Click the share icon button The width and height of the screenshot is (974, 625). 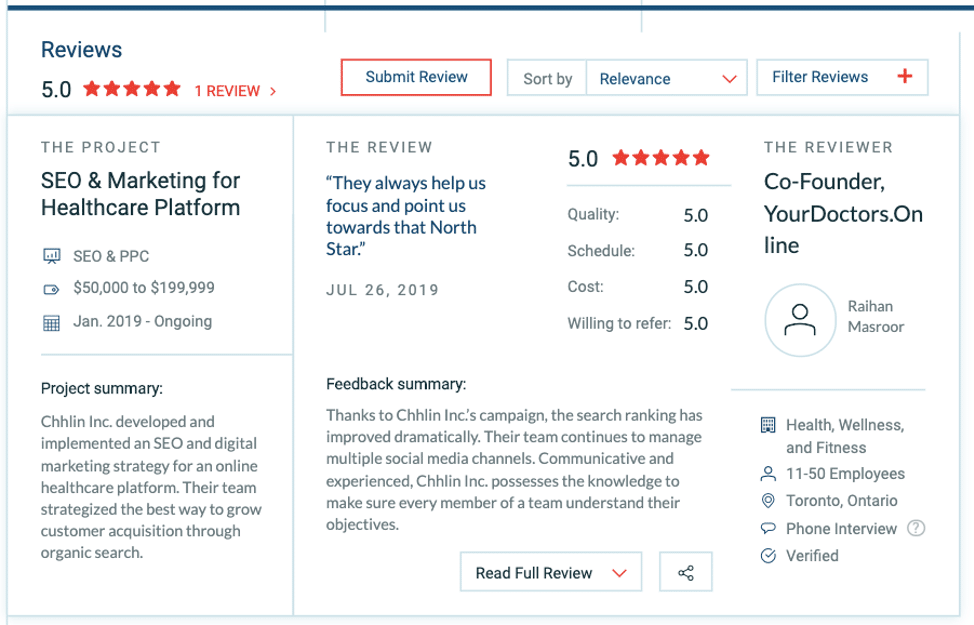pos(686,573)
